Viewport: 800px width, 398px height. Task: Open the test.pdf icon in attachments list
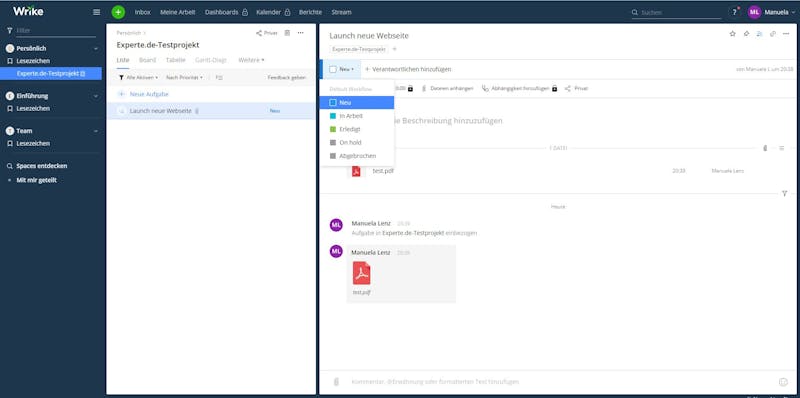[x=356, y=171]
